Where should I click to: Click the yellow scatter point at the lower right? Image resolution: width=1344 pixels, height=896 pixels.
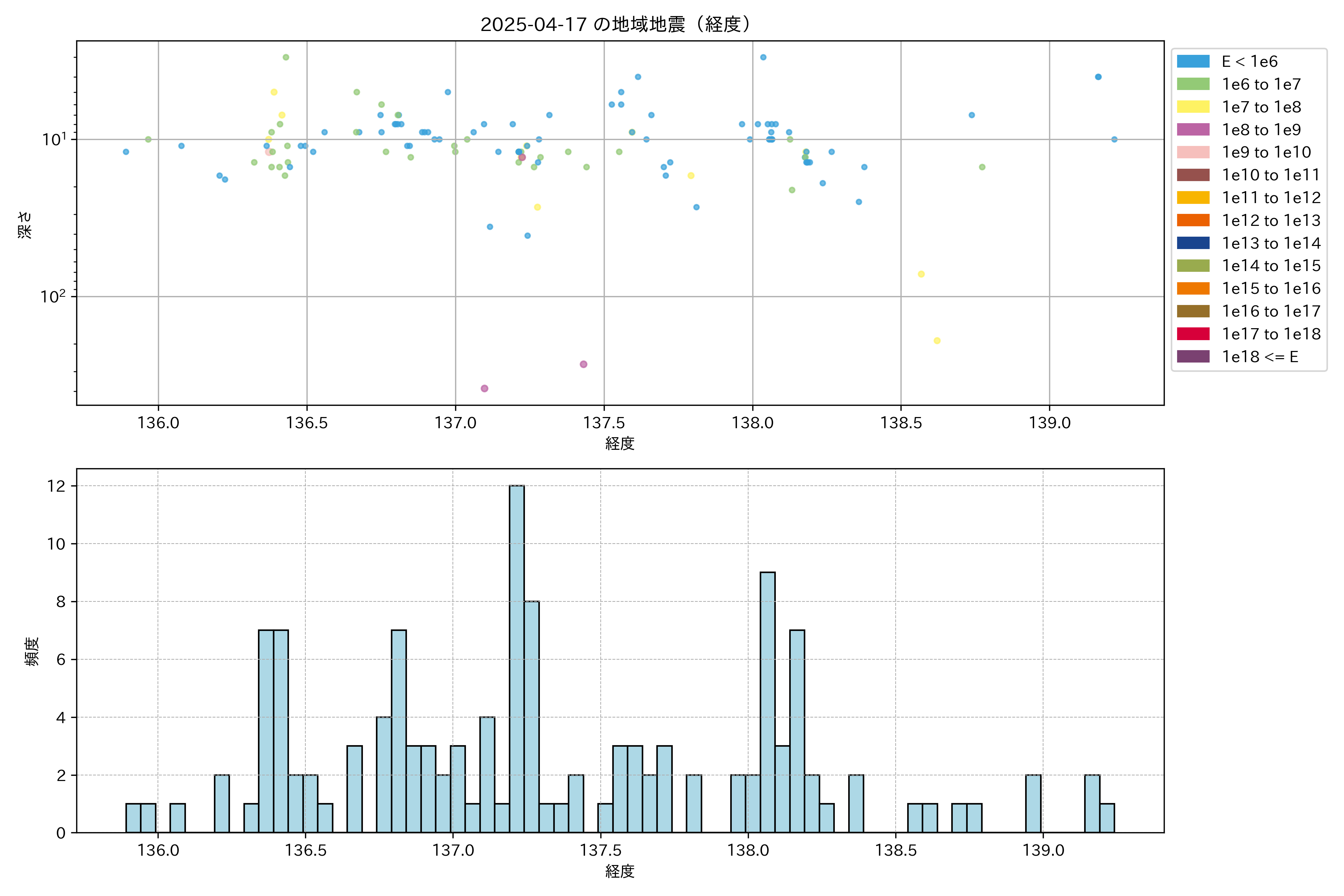937,340
